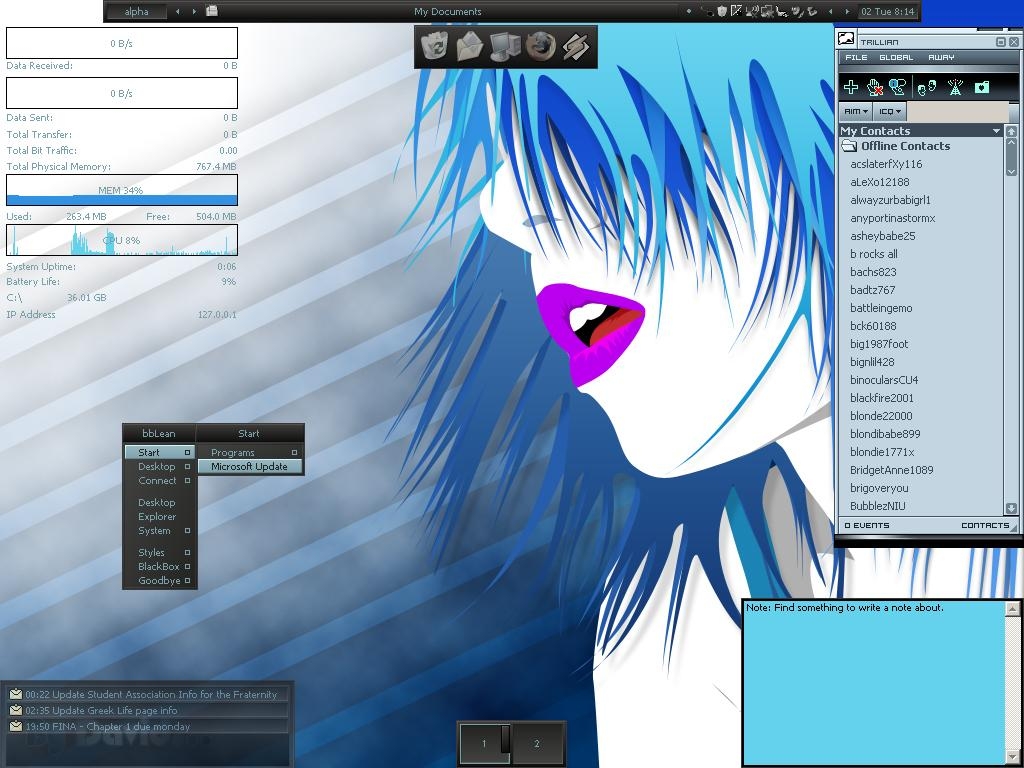Select the highlighted Start entry in bbLean
Screen dimensions: 1024x768
point(159,452)
